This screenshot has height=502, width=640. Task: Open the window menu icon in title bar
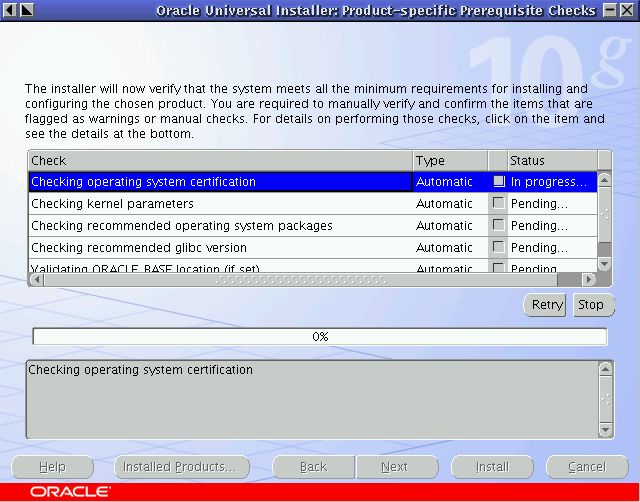(10, 10)
